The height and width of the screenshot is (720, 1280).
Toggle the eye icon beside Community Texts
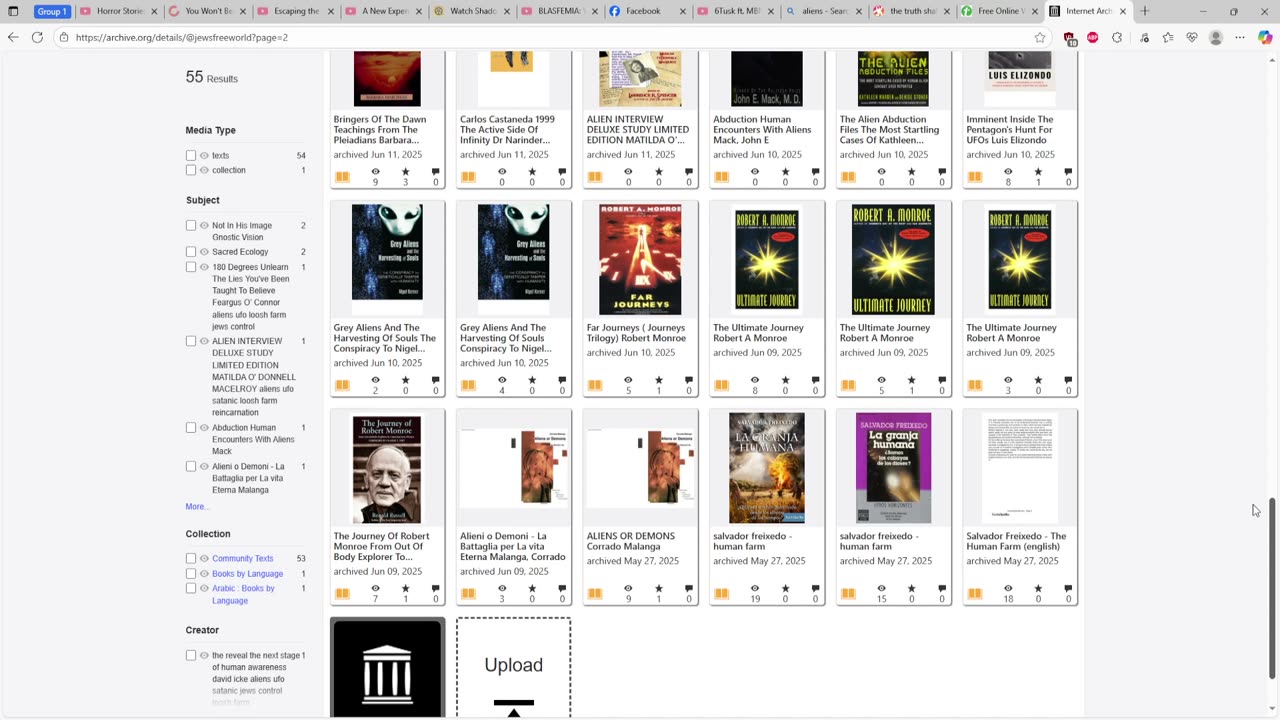tap(204, 559)
